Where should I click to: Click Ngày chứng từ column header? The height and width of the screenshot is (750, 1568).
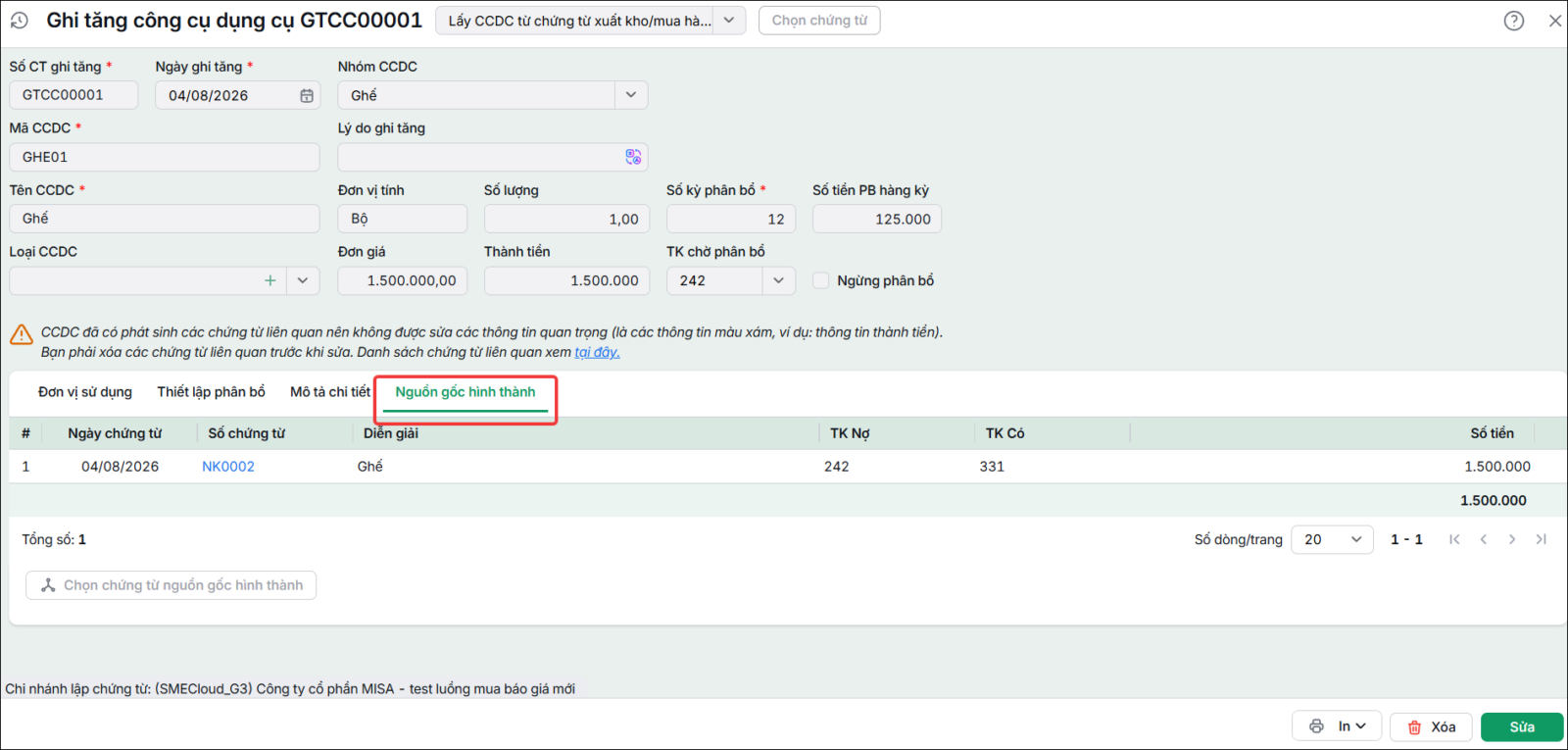click(x=115, y=433)
